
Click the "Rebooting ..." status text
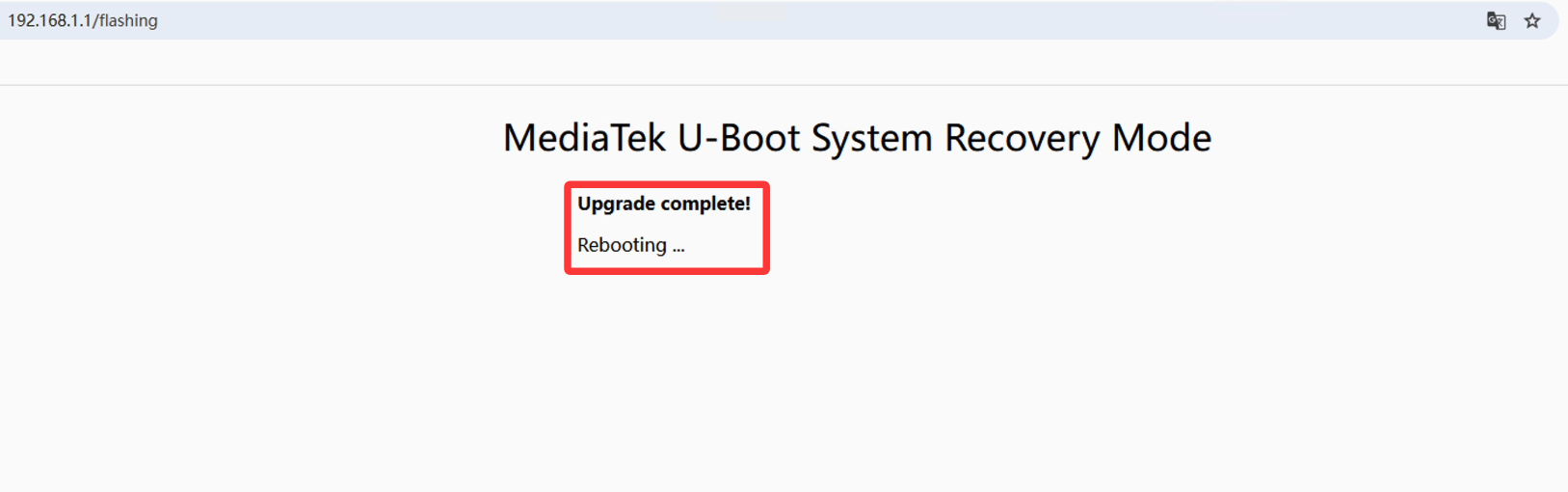(x=630, y=245)
